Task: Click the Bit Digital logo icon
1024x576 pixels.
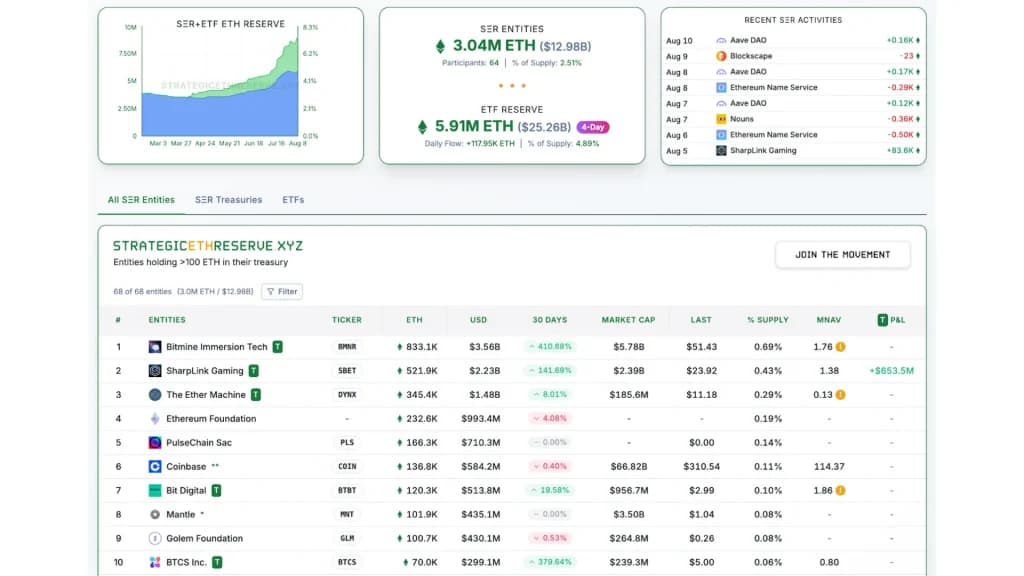Action: [x=155, y=490]
